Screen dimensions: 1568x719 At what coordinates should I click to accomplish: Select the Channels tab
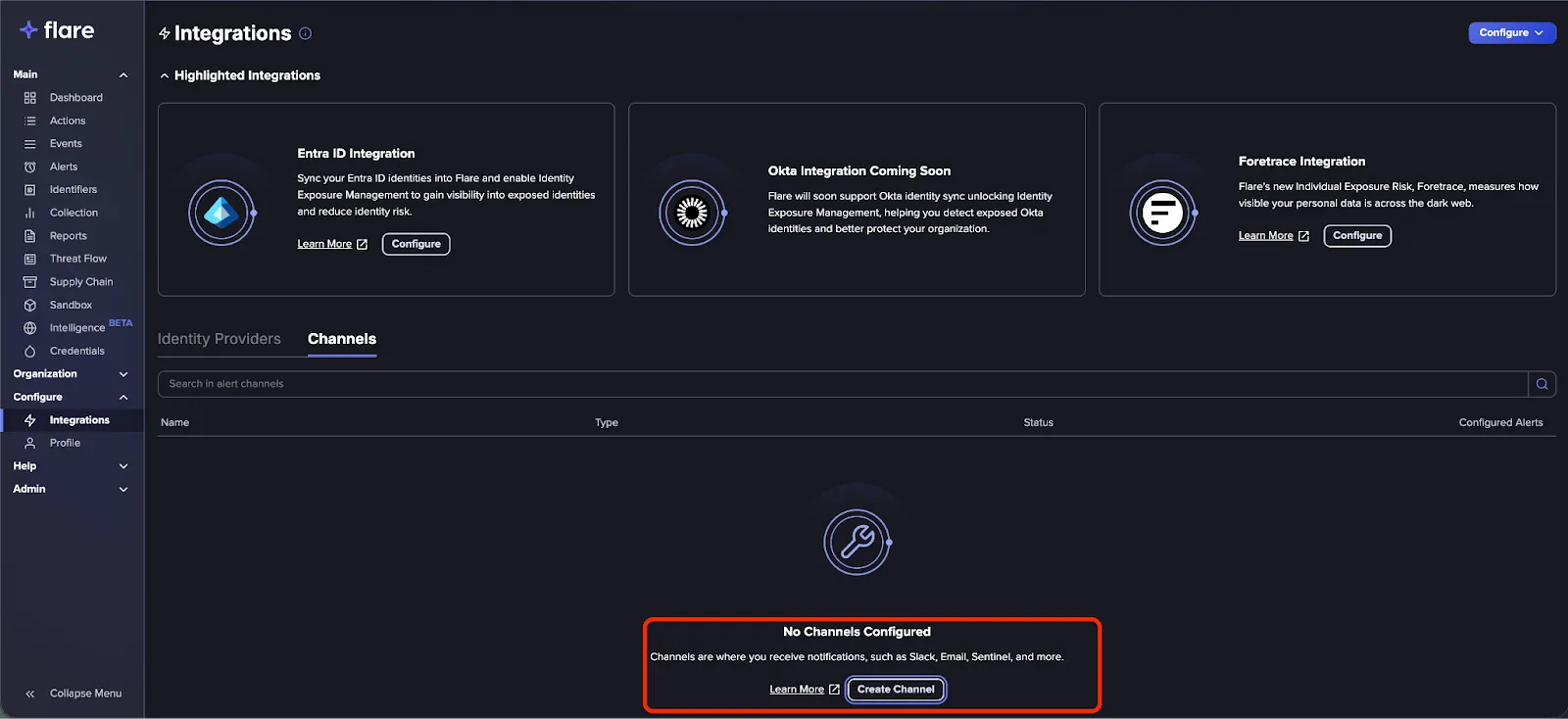tap(342, 339)
